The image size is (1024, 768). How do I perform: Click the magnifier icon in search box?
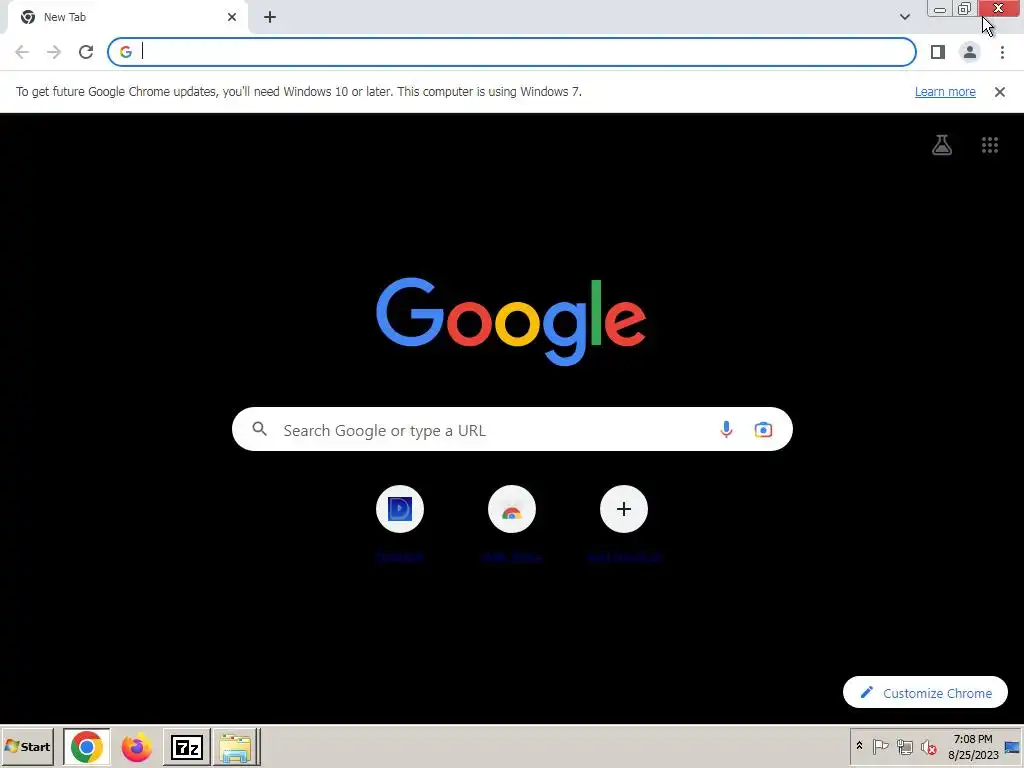click(260, 429)
